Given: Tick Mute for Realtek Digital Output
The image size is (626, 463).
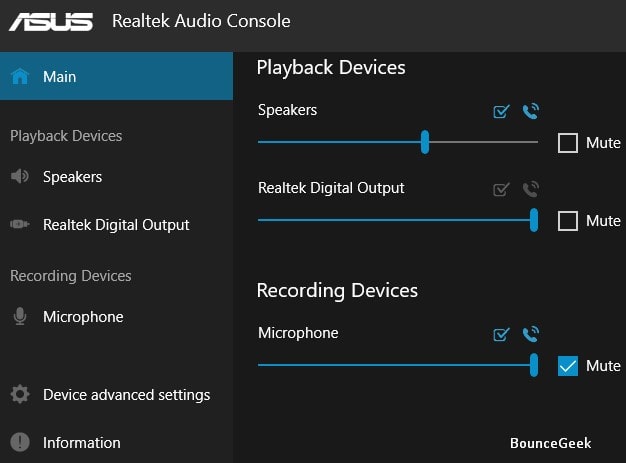Looking at the screenshot, I should (568, 221).
